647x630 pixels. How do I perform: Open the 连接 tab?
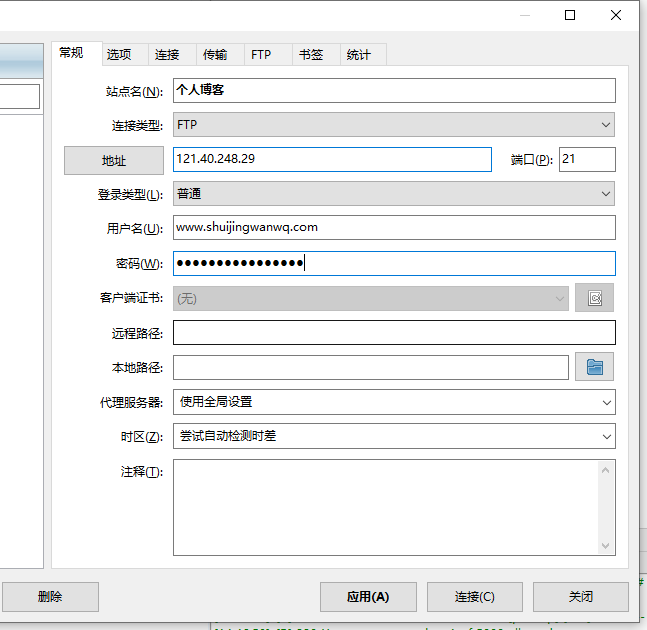167,55
